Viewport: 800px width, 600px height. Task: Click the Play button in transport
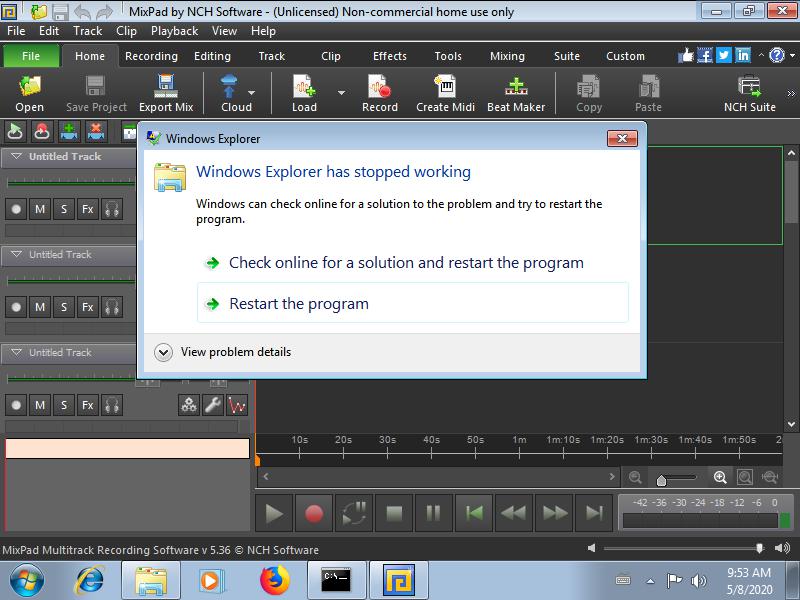[x=274, y=513]
